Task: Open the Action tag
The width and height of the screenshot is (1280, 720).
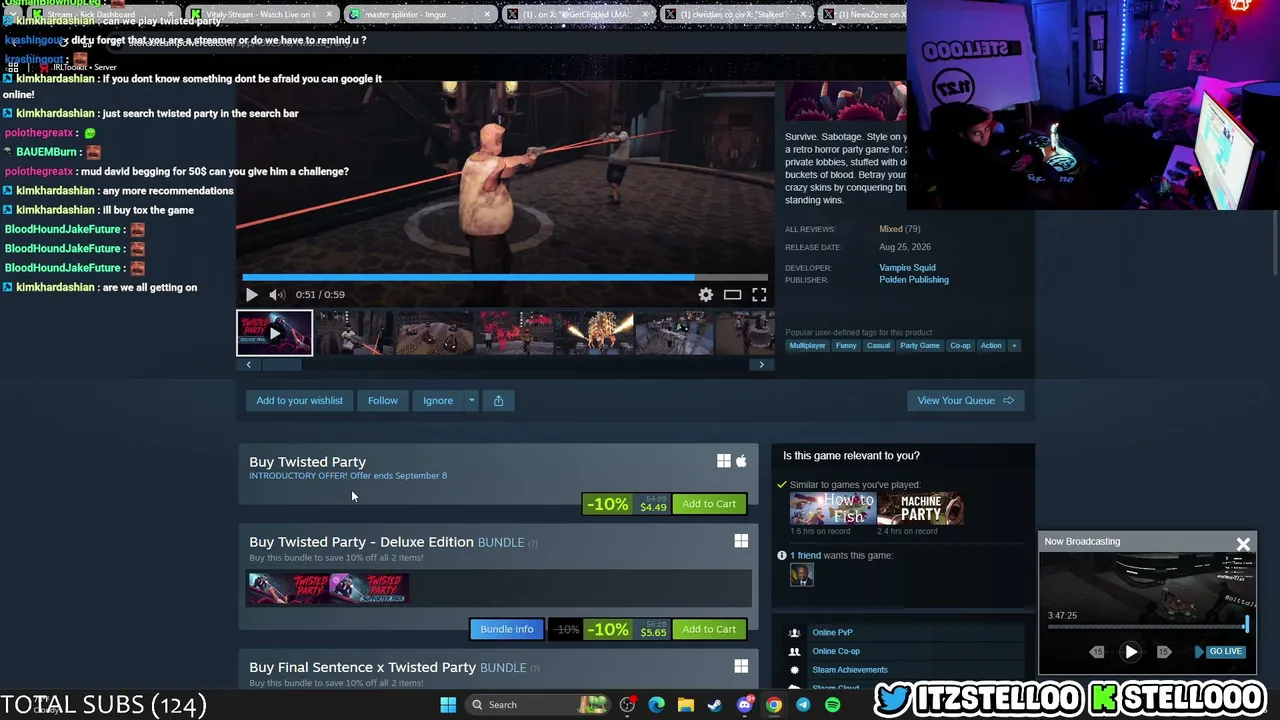Action: (991, 346)
